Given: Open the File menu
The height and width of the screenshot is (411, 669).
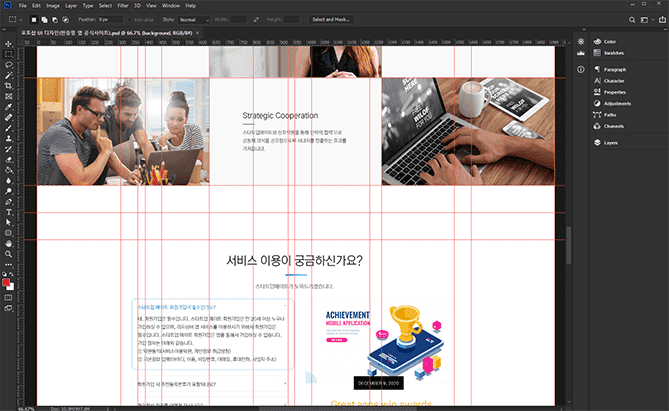Looking at the screenshot, I should click(x=23, y=6).
